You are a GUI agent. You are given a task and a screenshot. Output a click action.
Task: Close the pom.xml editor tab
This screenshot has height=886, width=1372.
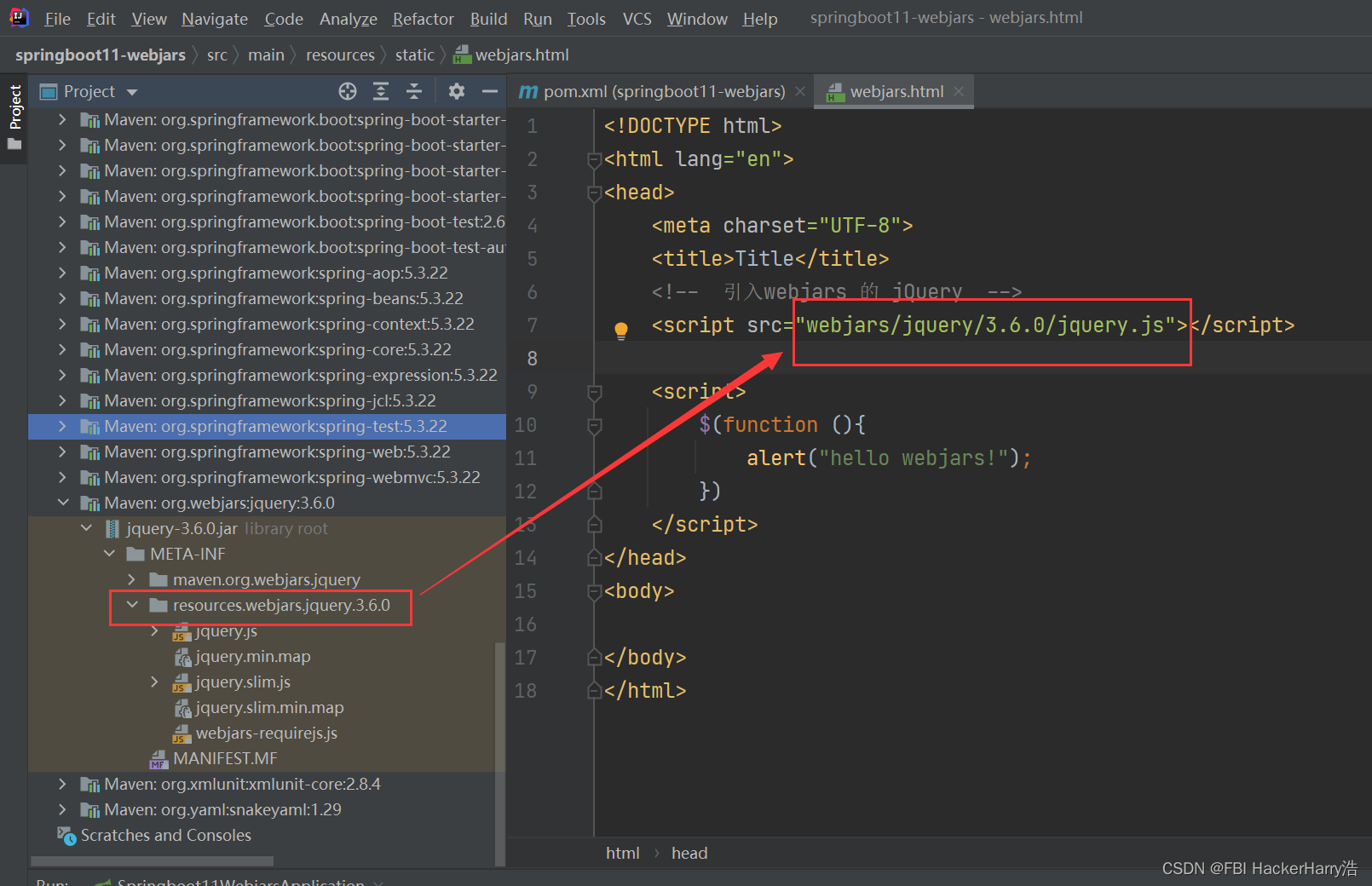point(800,91)
